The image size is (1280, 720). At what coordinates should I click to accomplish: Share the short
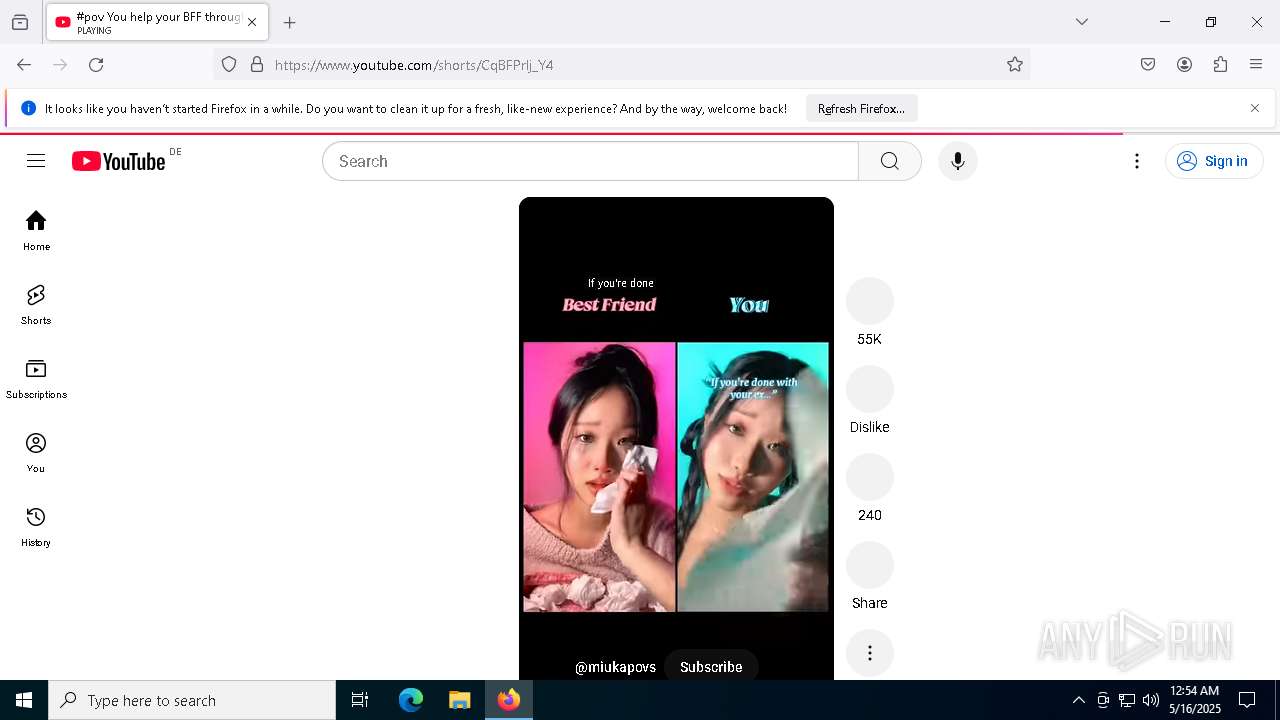[x=870, y=565]
